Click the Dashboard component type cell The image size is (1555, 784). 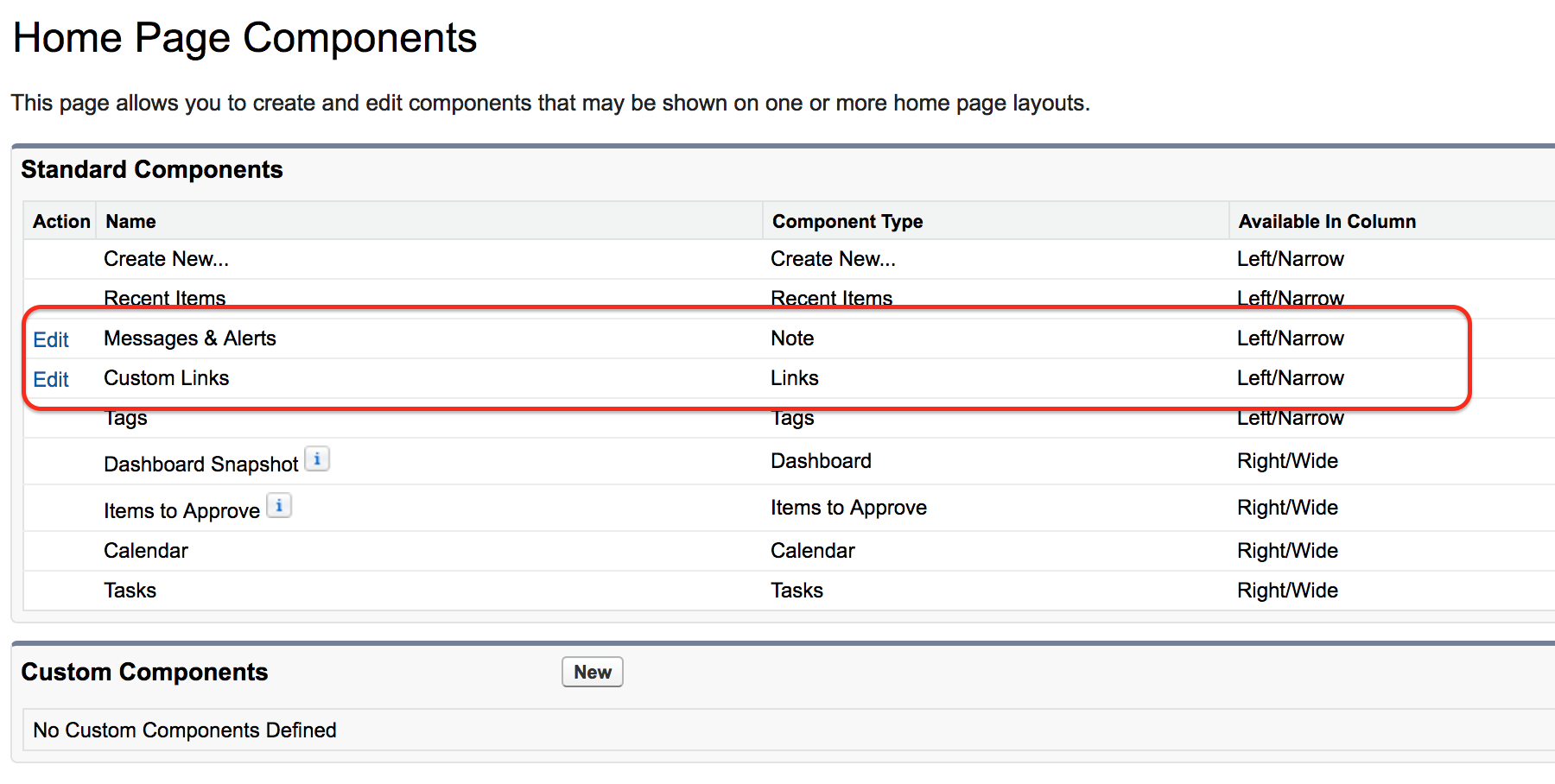[x=821, y=461]
